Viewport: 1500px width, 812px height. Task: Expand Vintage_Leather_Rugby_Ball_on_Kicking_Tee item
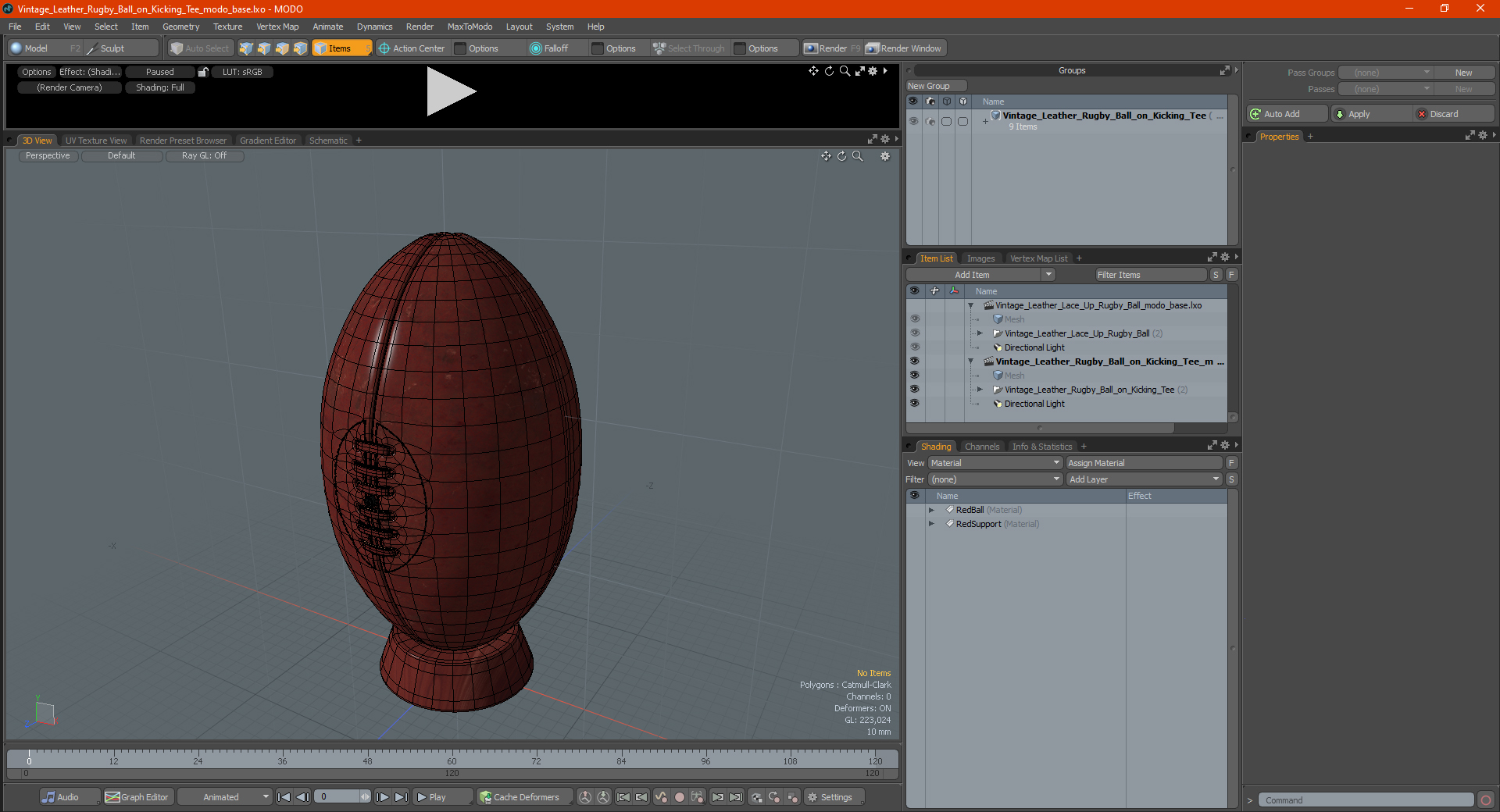click(x=980, y=390)
